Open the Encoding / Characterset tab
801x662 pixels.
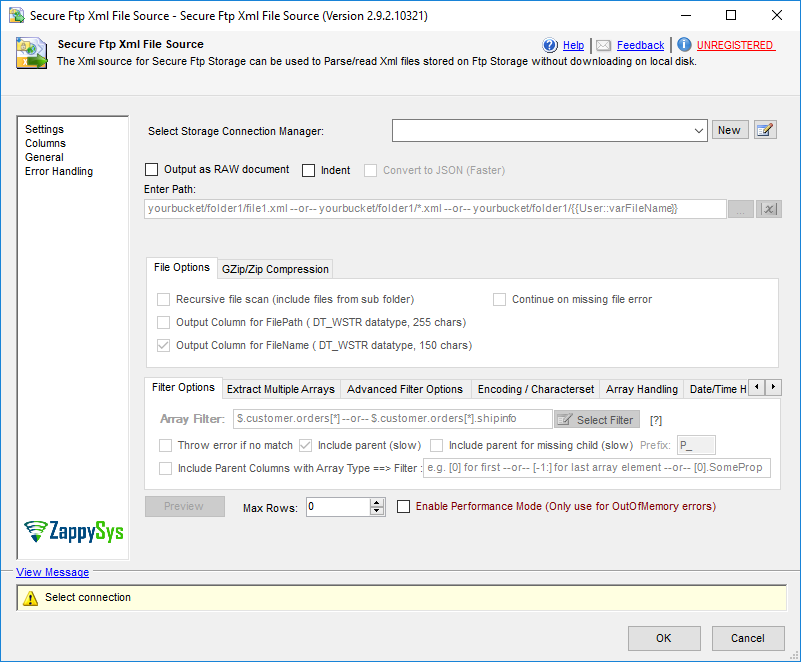tap(536, 389)
